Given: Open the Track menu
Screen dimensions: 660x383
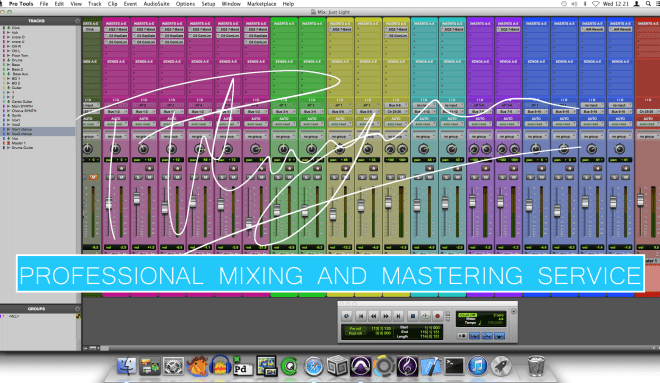Looking at the screenshot, I should [x=95, y=3].
